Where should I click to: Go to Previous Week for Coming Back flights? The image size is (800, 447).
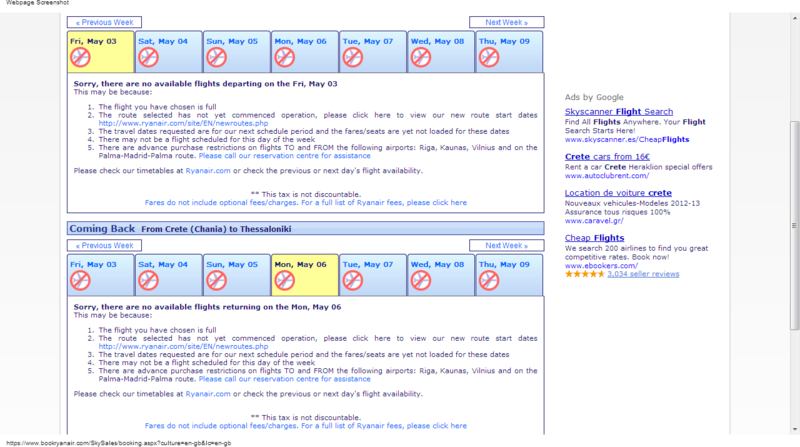105,245
